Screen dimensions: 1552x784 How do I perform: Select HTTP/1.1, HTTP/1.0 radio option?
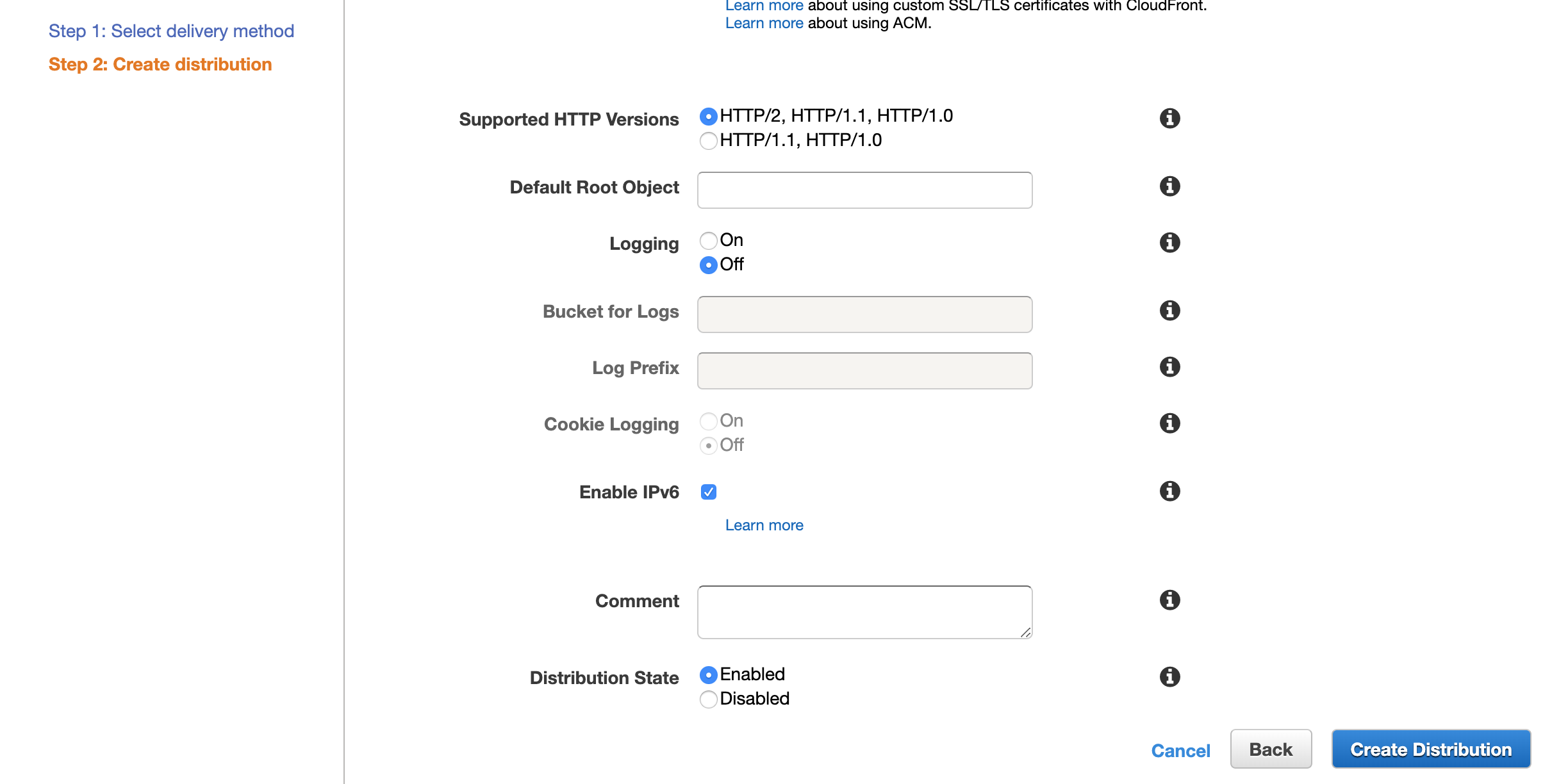pyautogui.click(x=709, y=141)
